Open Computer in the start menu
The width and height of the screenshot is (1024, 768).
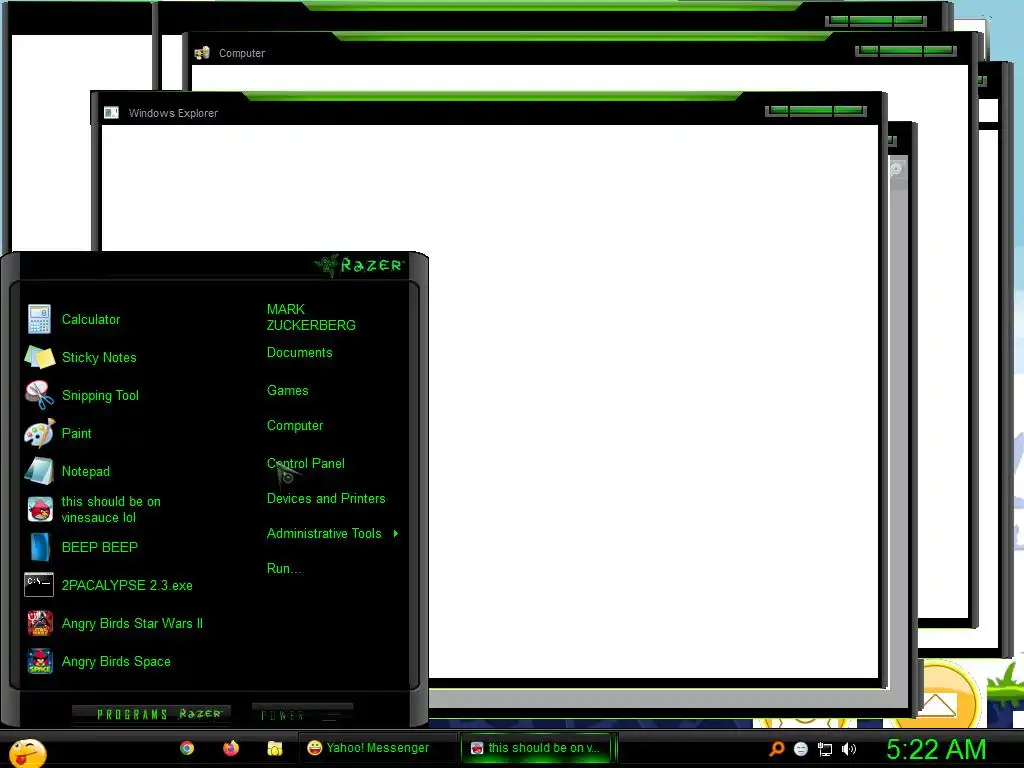(295, 426)
